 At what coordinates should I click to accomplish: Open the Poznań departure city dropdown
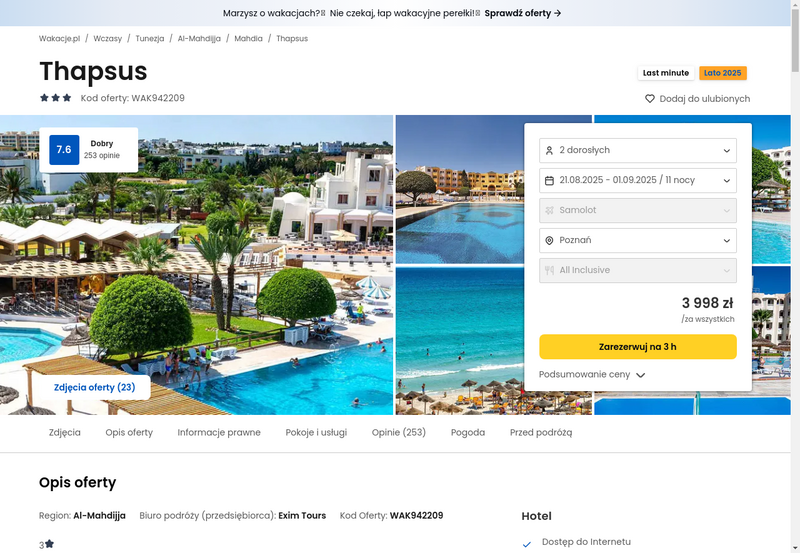point(638,240)
